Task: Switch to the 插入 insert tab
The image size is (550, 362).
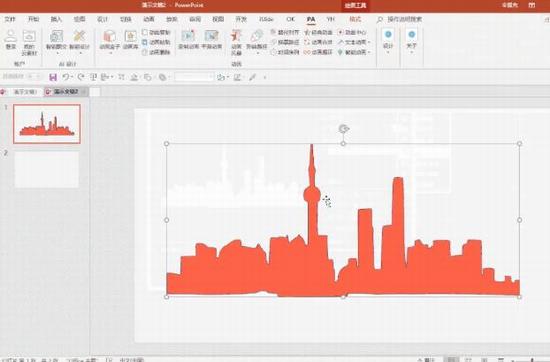Action: (x=56, y=19)
